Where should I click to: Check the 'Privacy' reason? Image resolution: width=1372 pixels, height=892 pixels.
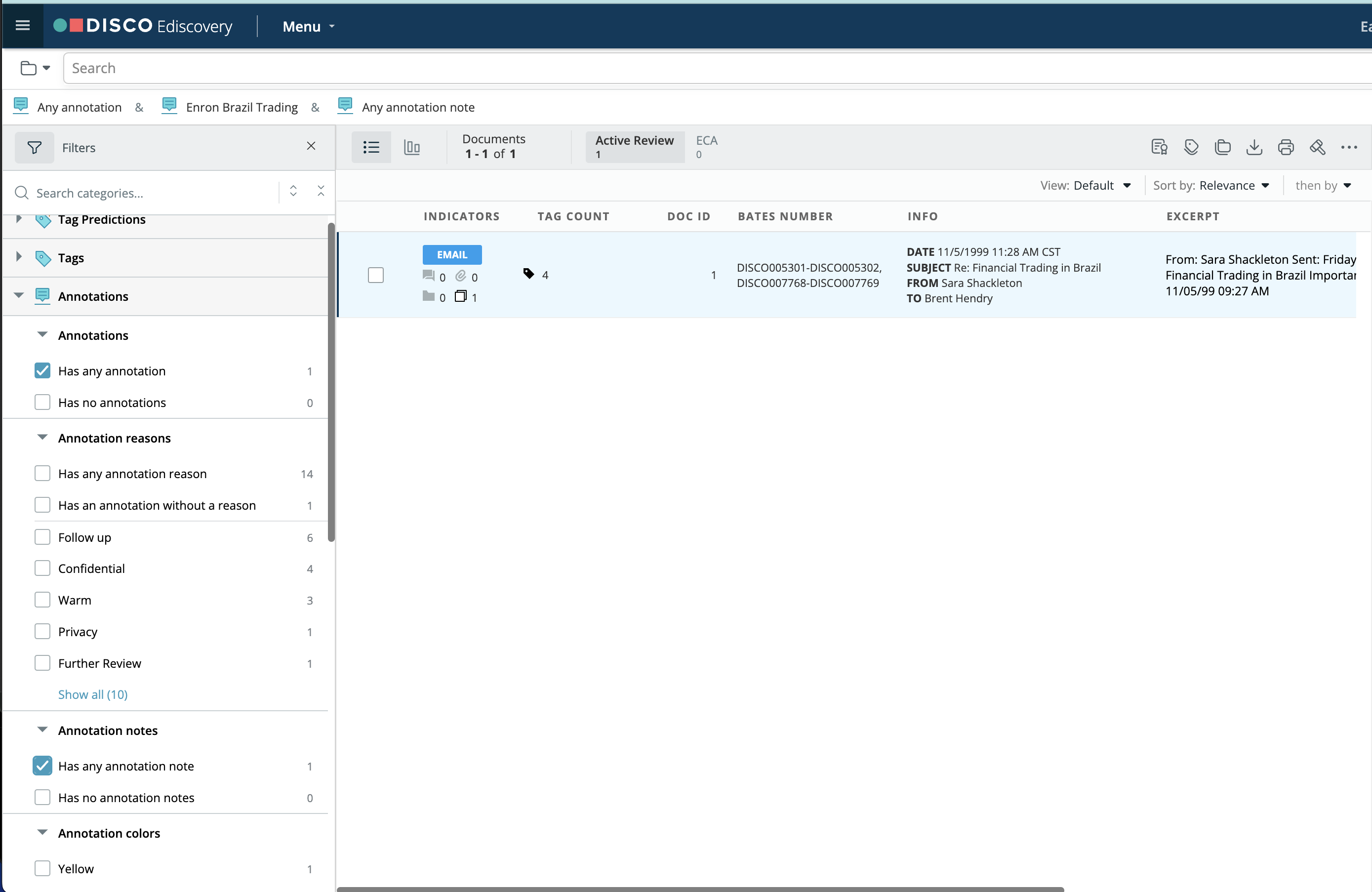42,631
